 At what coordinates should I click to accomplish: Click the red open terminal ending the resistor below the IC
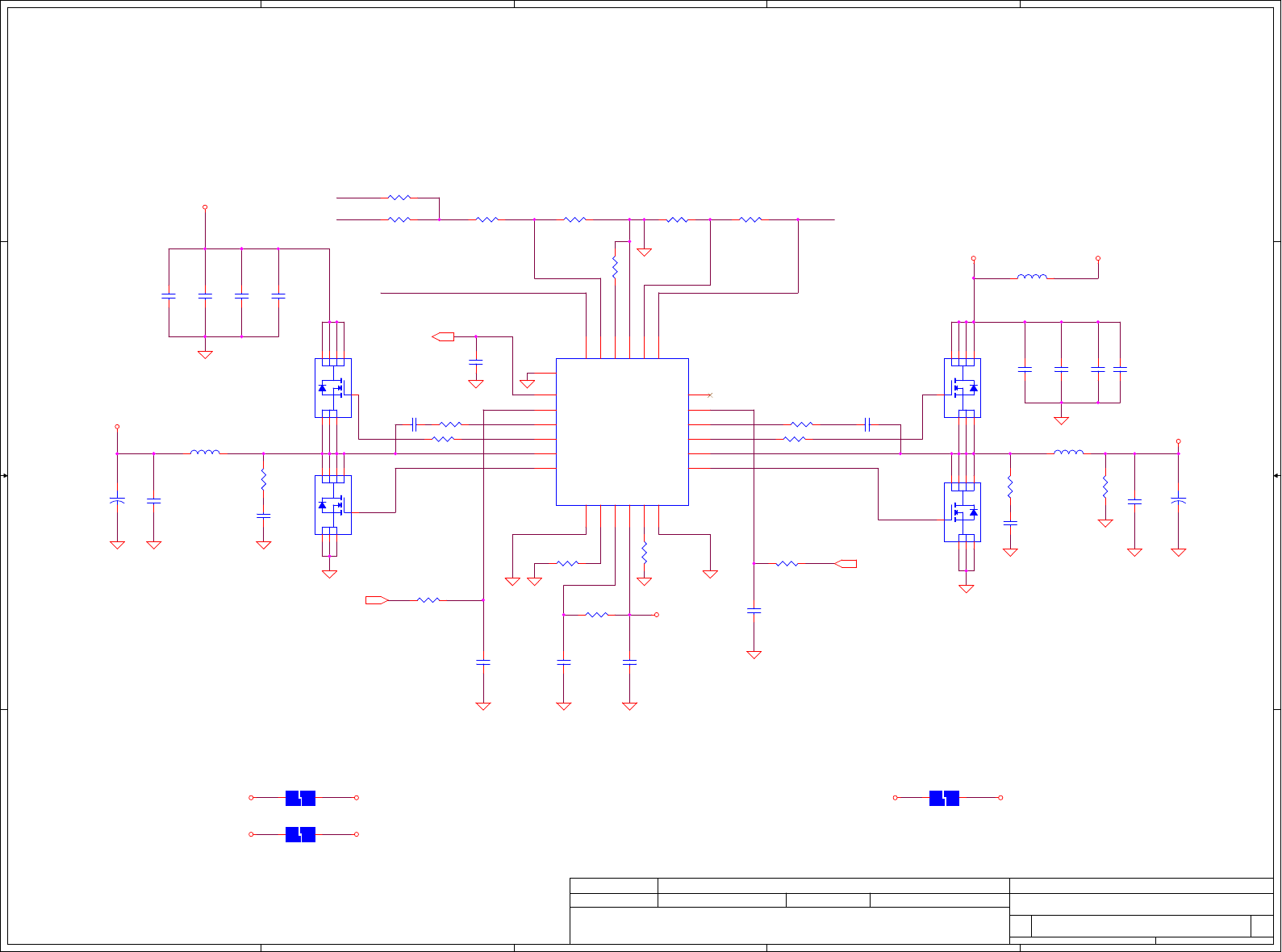click(x=657, y=615)
